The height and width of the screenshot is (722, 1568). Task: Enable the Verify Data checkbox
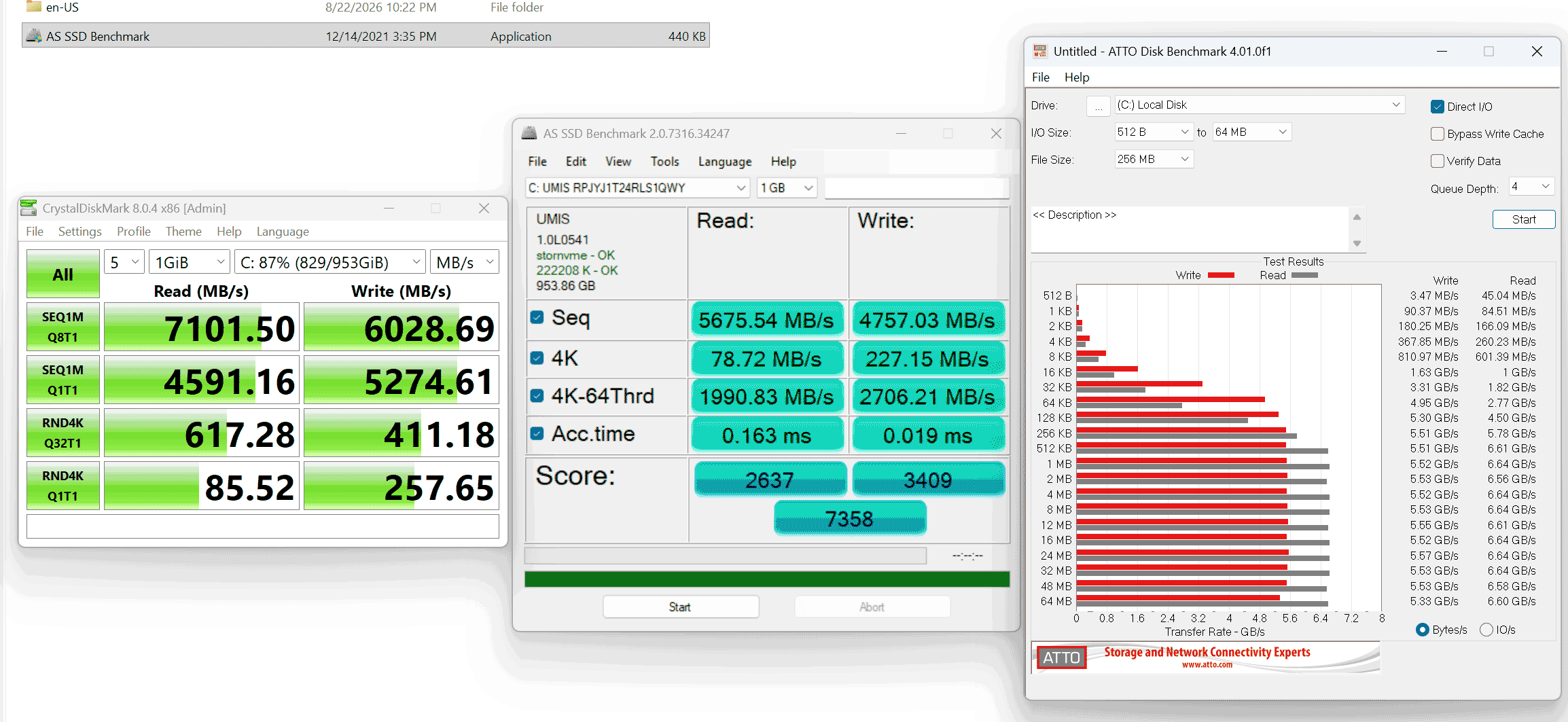coord(1437,161)
